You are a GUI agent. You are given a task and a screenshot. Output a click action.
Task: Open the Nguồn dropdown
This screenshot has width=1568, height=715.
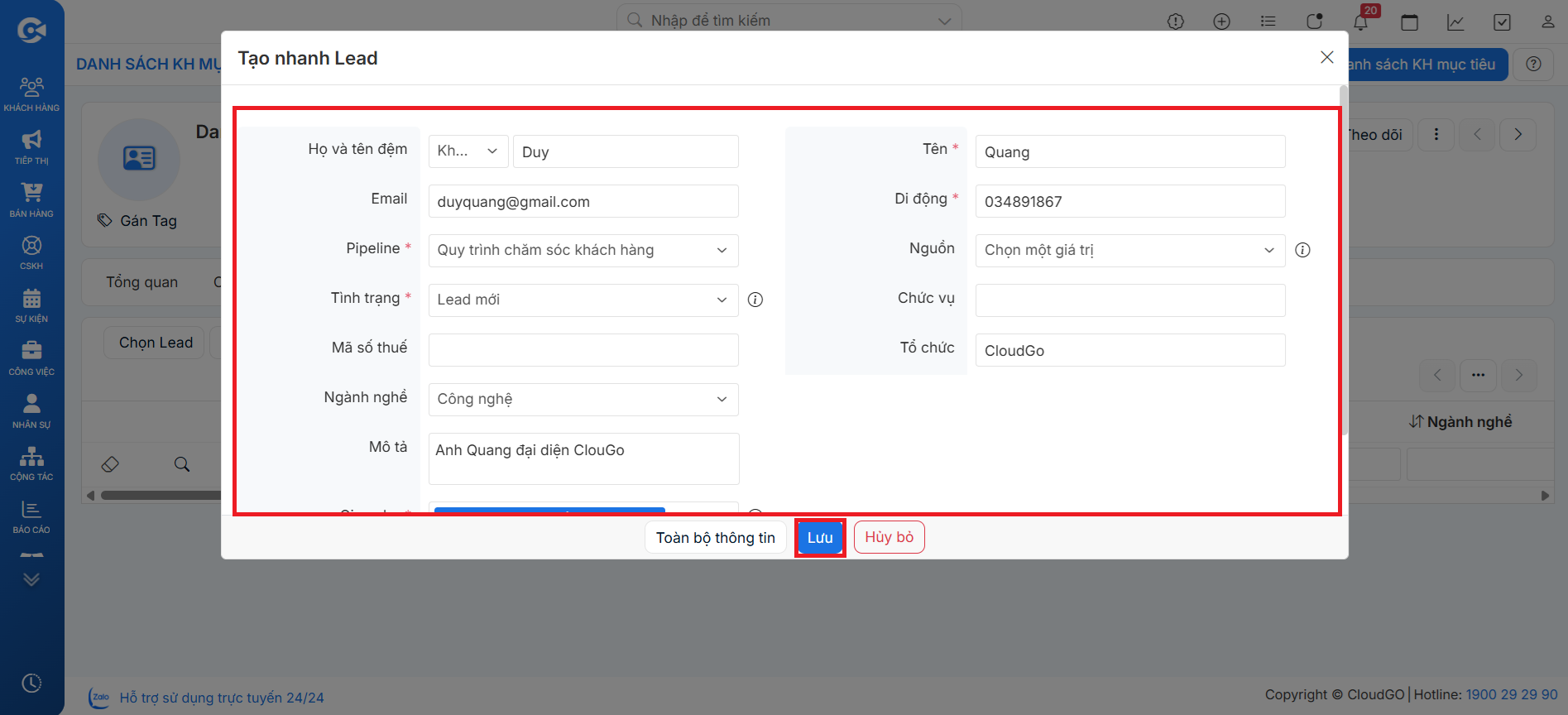coord(1130,250)
